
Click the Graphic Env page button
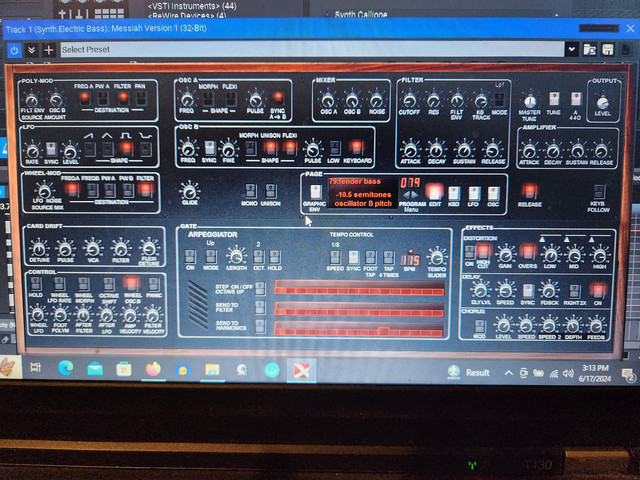[x=315, y=191]
